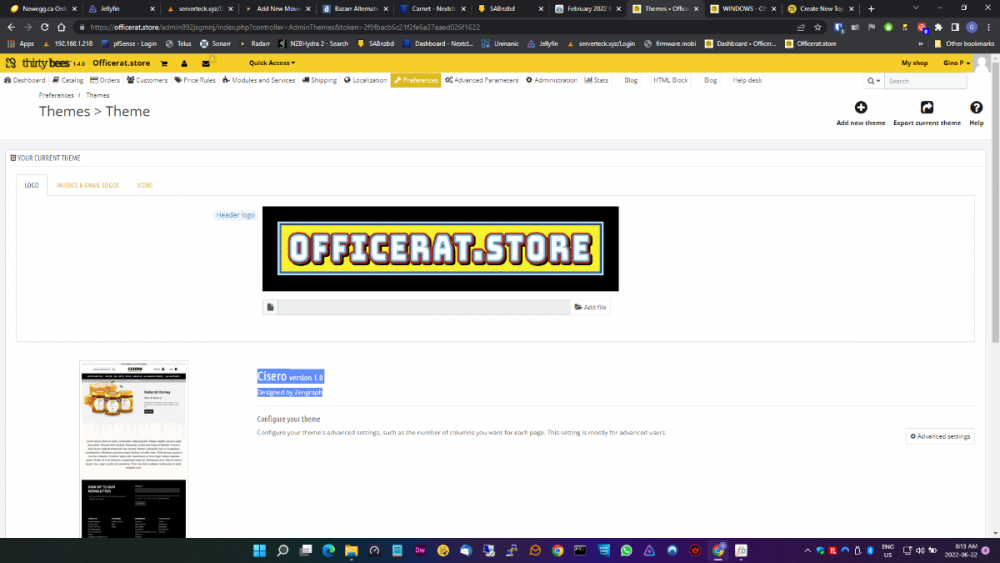The width and height of the screenshot is (1000, 563).
Task: Click the Windows Start button in taskbar
Action: tap(259, 550)
